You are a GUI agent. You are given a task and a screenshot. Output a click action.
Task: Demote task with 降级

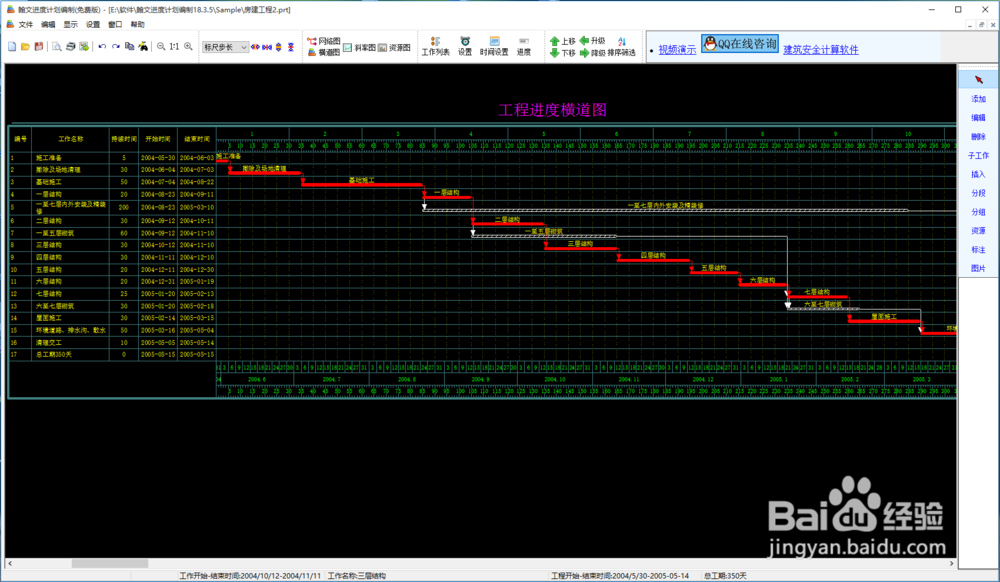pyautogui.click(x=592, y=53)
